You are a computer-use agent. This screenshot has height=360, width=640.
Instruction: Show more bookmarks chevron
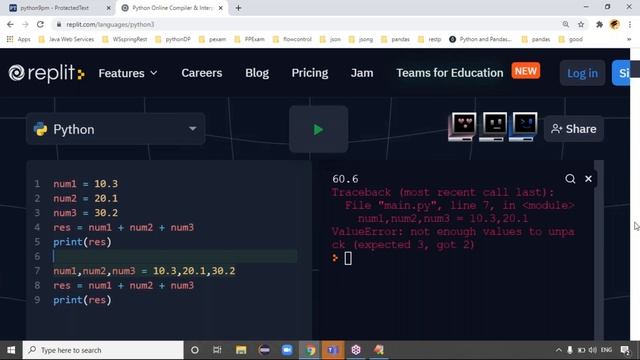(629, 39)
